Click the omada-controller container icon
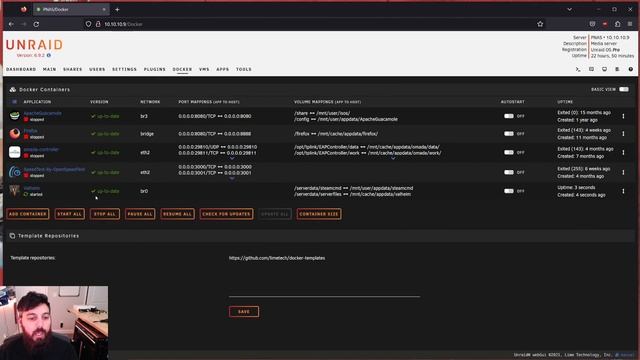Image resolution: width=640 pixels, height=360 pixels. tap(15, 152)
